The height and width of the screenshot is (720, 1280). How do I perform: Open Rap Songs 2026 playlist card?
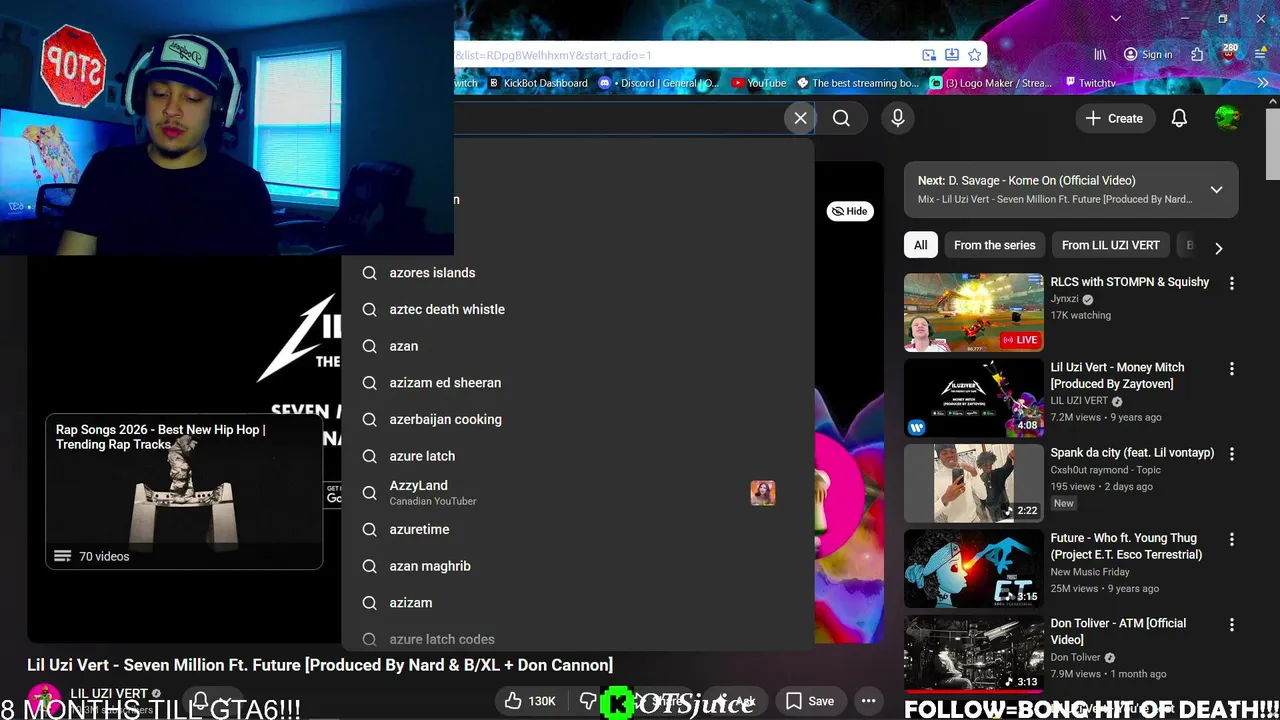(x=184, y=493)
